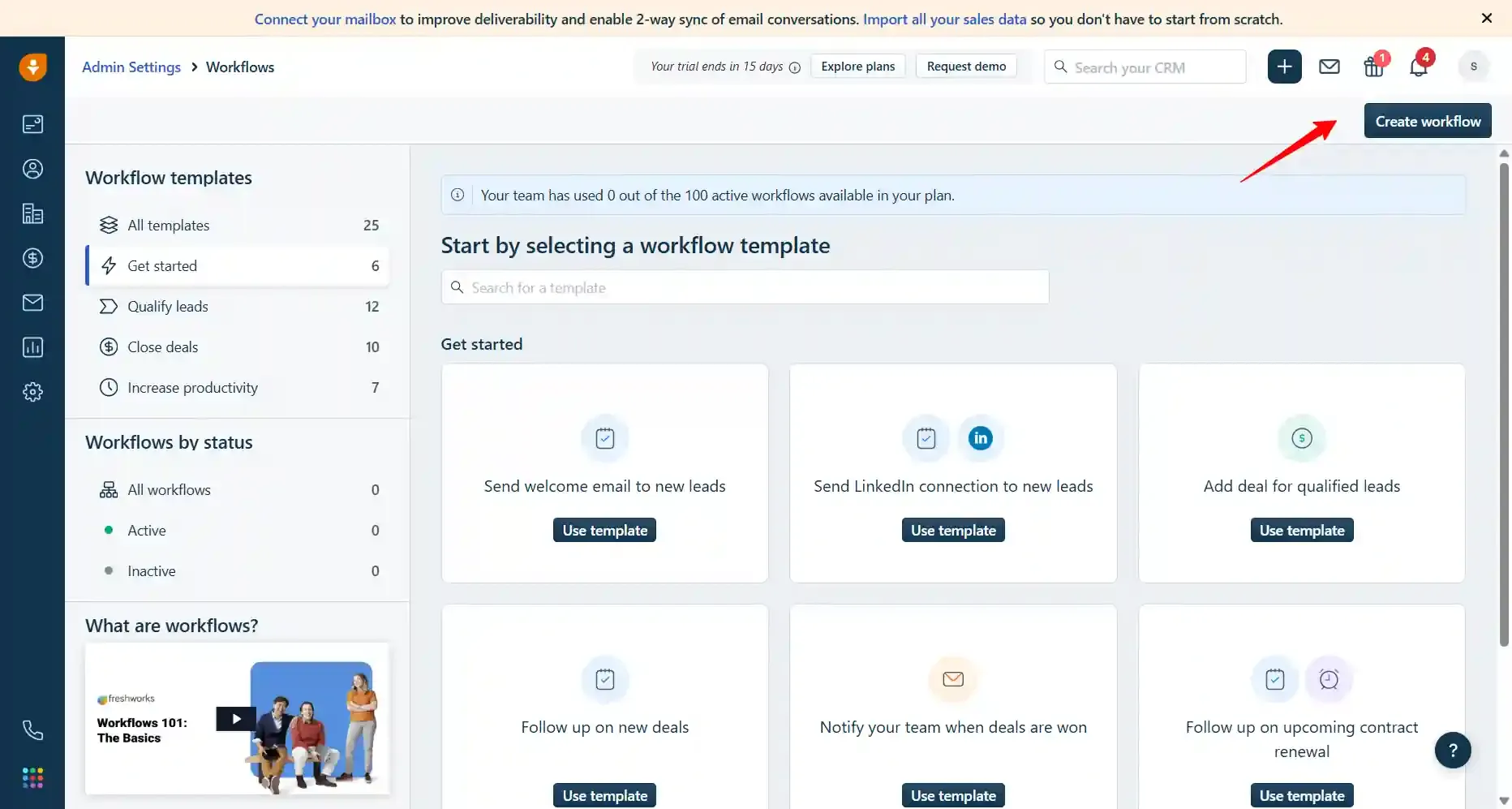The width and height of the screenshot is (1512, 809).
Task: Select Get started template category
Action: tap(238, 265)
